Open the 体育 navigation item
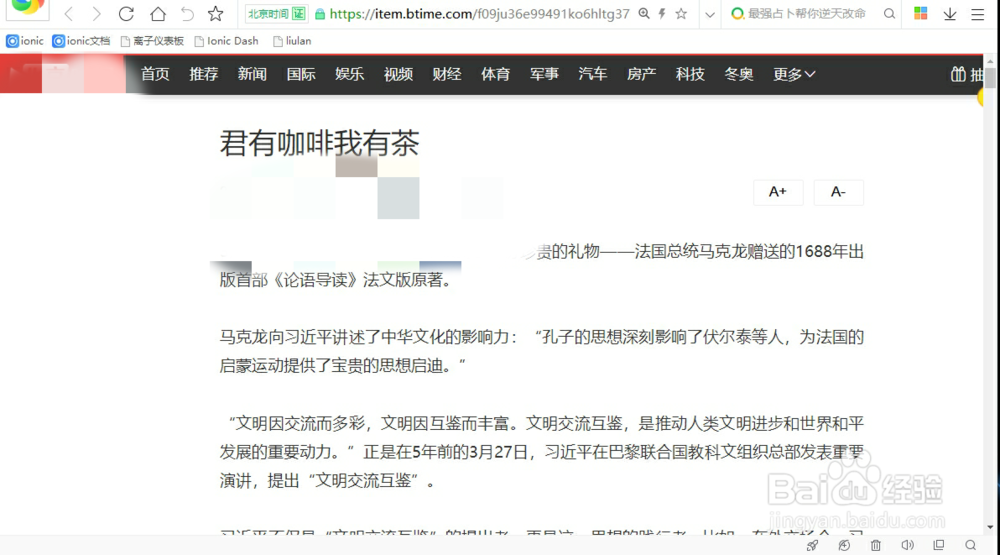This screenshot has width=1000, height=555. pos(496,74)
